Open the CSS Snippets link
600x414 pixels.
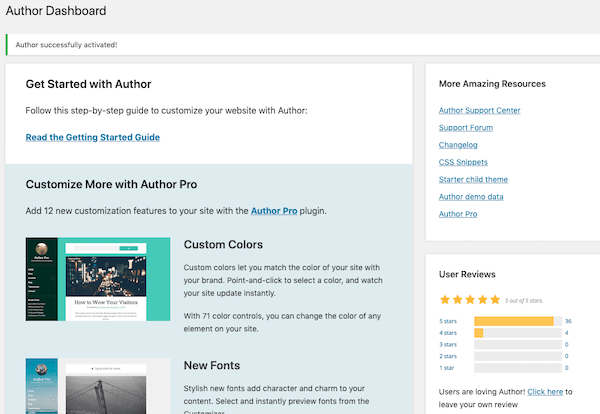pos(463,162)
